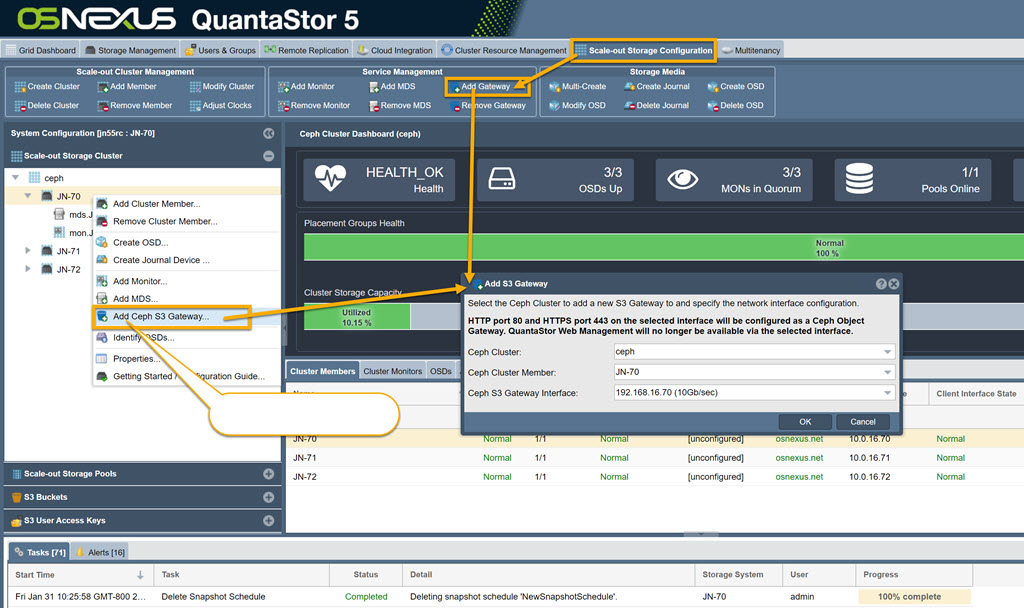Image resolution: width=1024 pixels, height=608 pixels.
Task: Open Adjust Clocks tool
Action: [x=221, y=105]
